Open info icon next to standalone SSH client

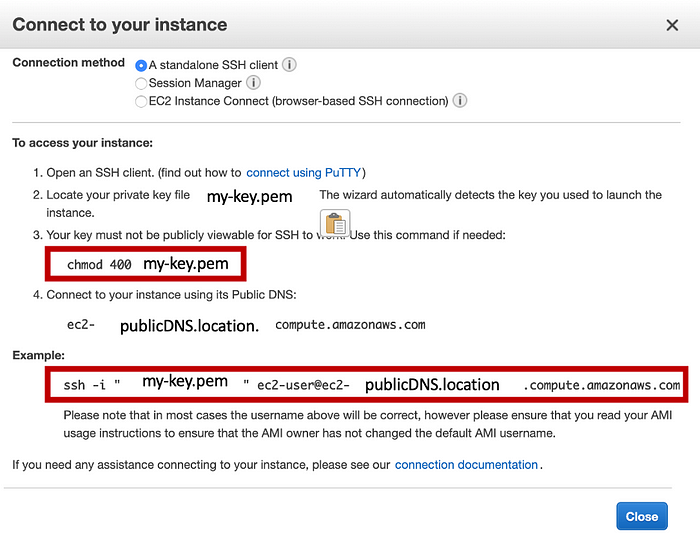click(289, 65)
